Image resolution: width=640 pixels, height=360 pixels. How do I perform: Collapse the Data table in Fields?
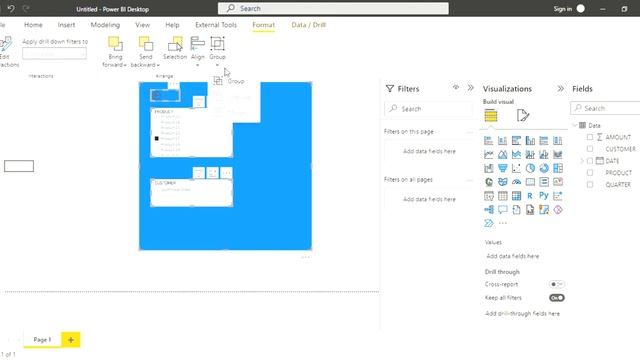pyautogui.click(x=575, y=125)
